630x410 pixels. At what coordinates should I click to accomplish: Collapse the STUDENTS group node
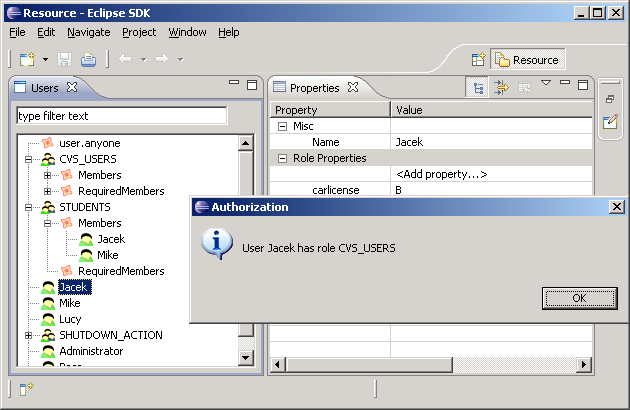click(28, 207)
